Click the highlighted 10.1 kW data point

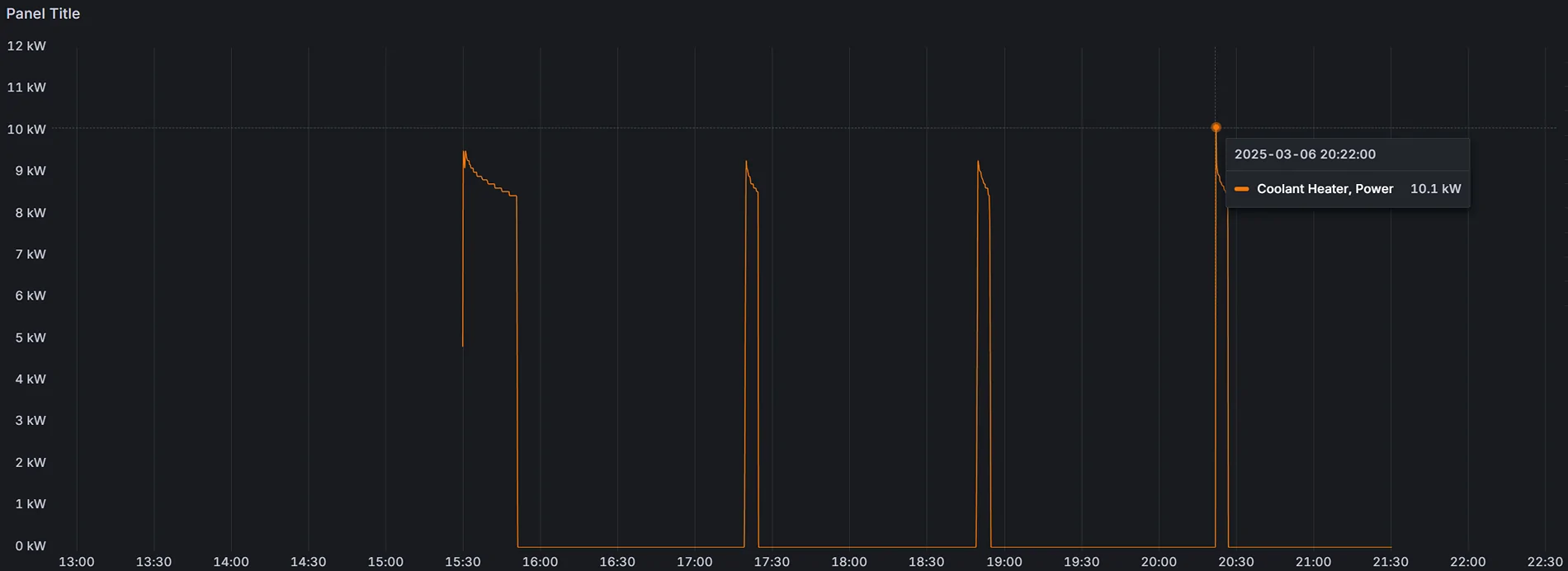point(1216,128)
